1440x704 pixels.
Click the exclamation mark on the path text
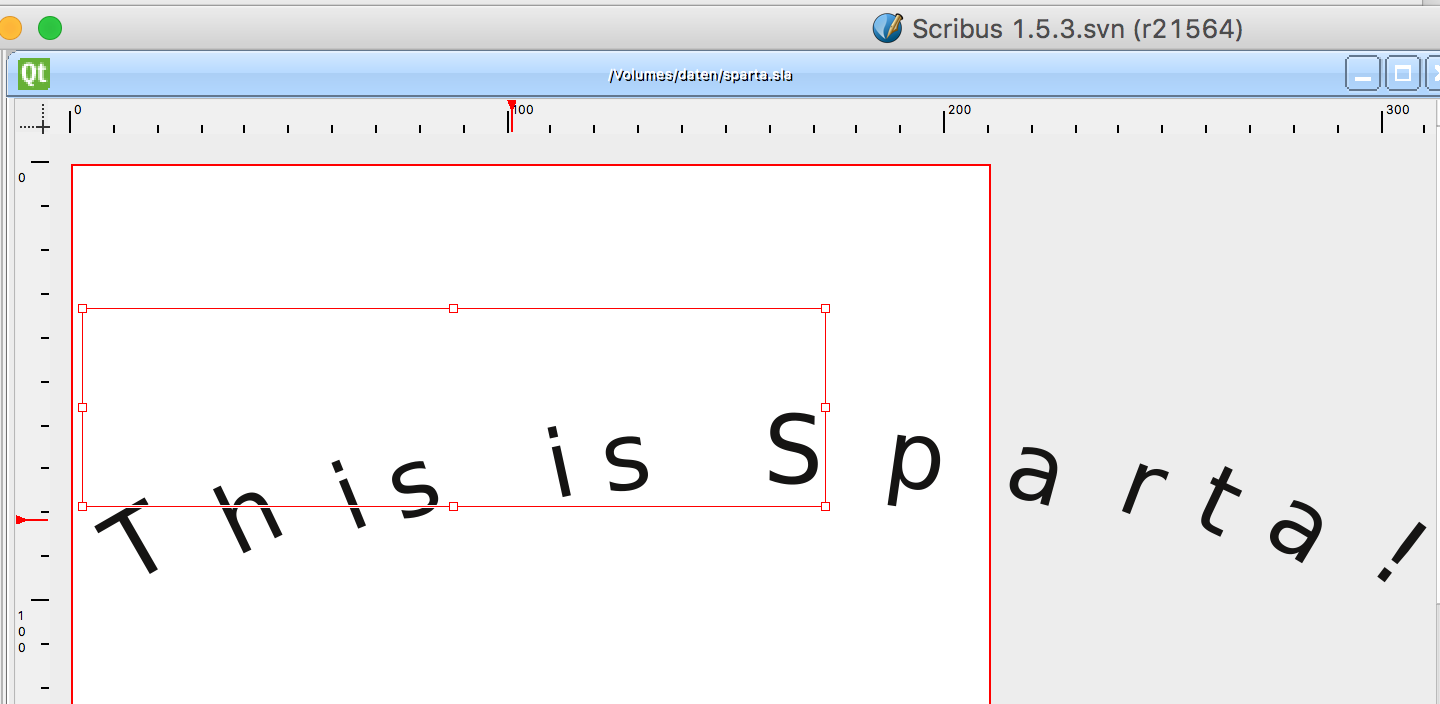(1399, 554)
